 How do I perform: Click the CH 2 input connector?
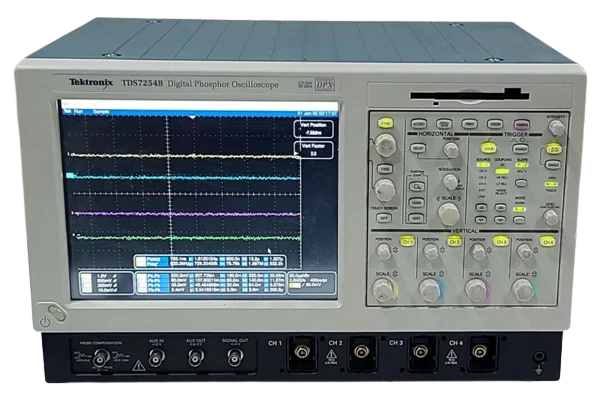361,352
